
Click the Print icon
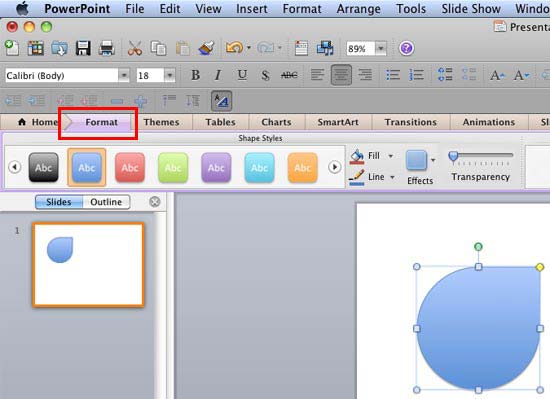tap(107, 48)
